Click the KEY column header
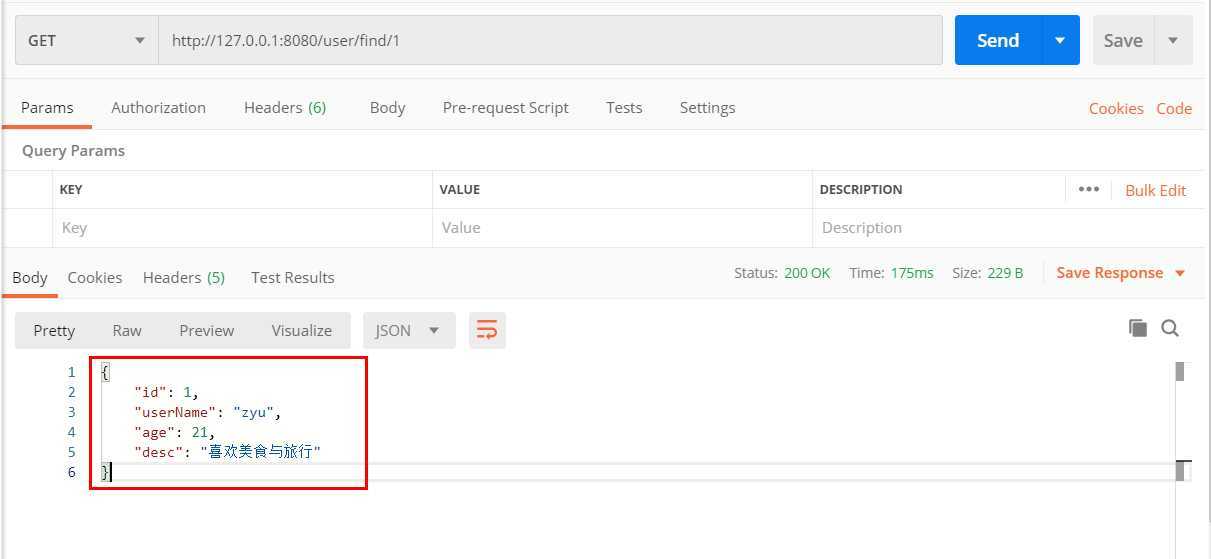 coord(71,190)
